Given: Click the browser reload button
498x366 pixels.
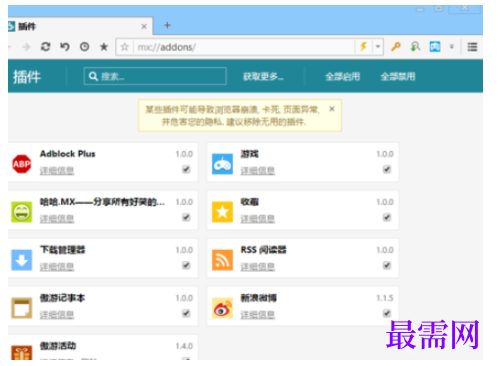Looking at the screenshot, I should pyautogui.click(x=46, y=47).
